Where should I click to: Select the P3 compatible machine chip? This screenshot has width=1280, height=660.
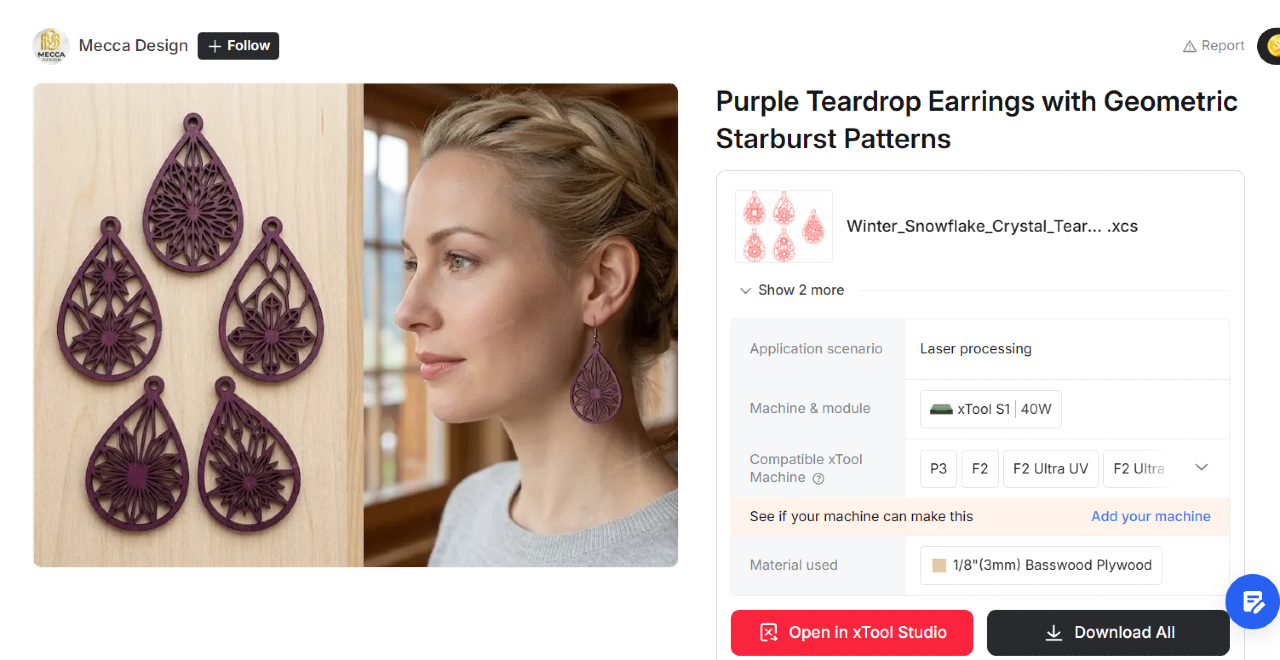[x=938, y=468]
